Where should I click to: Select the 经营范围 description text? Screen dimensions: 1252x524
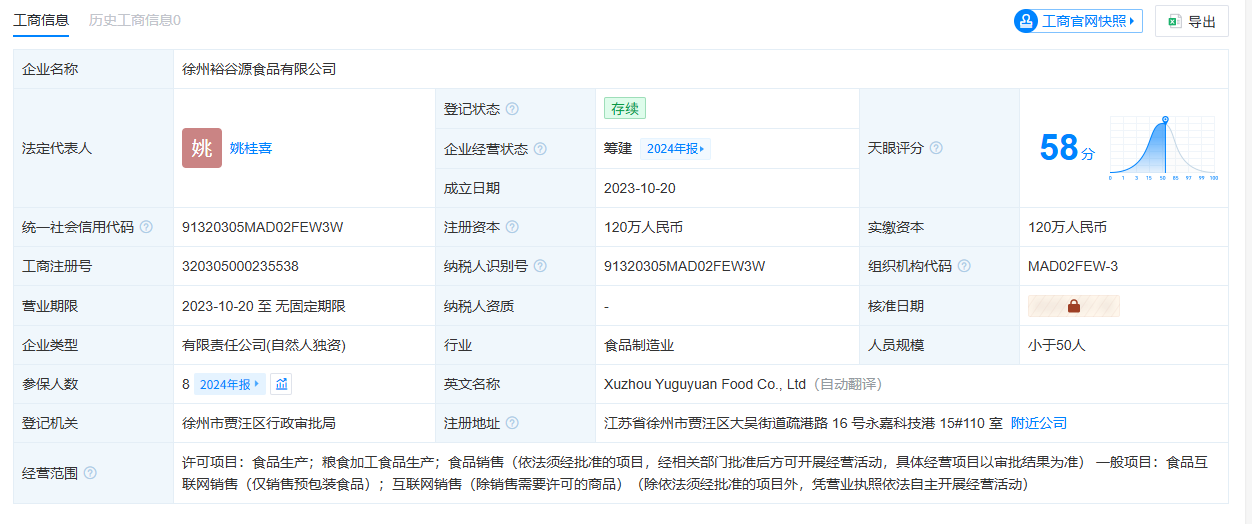click(695, 473)
